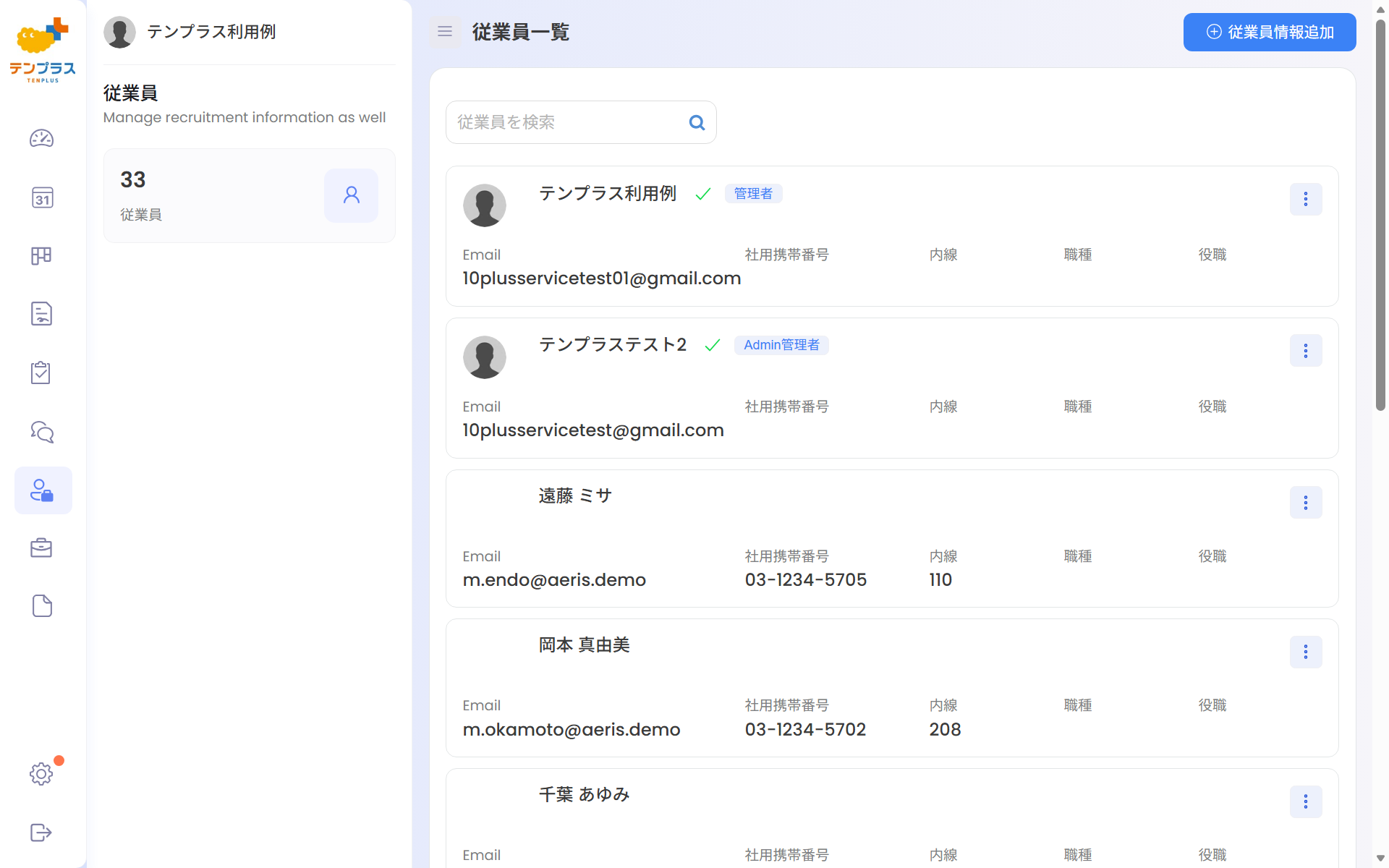Click the profile avatar next to テンプラス利用例 header
The image size is (1389, 868).
(119, 32)
